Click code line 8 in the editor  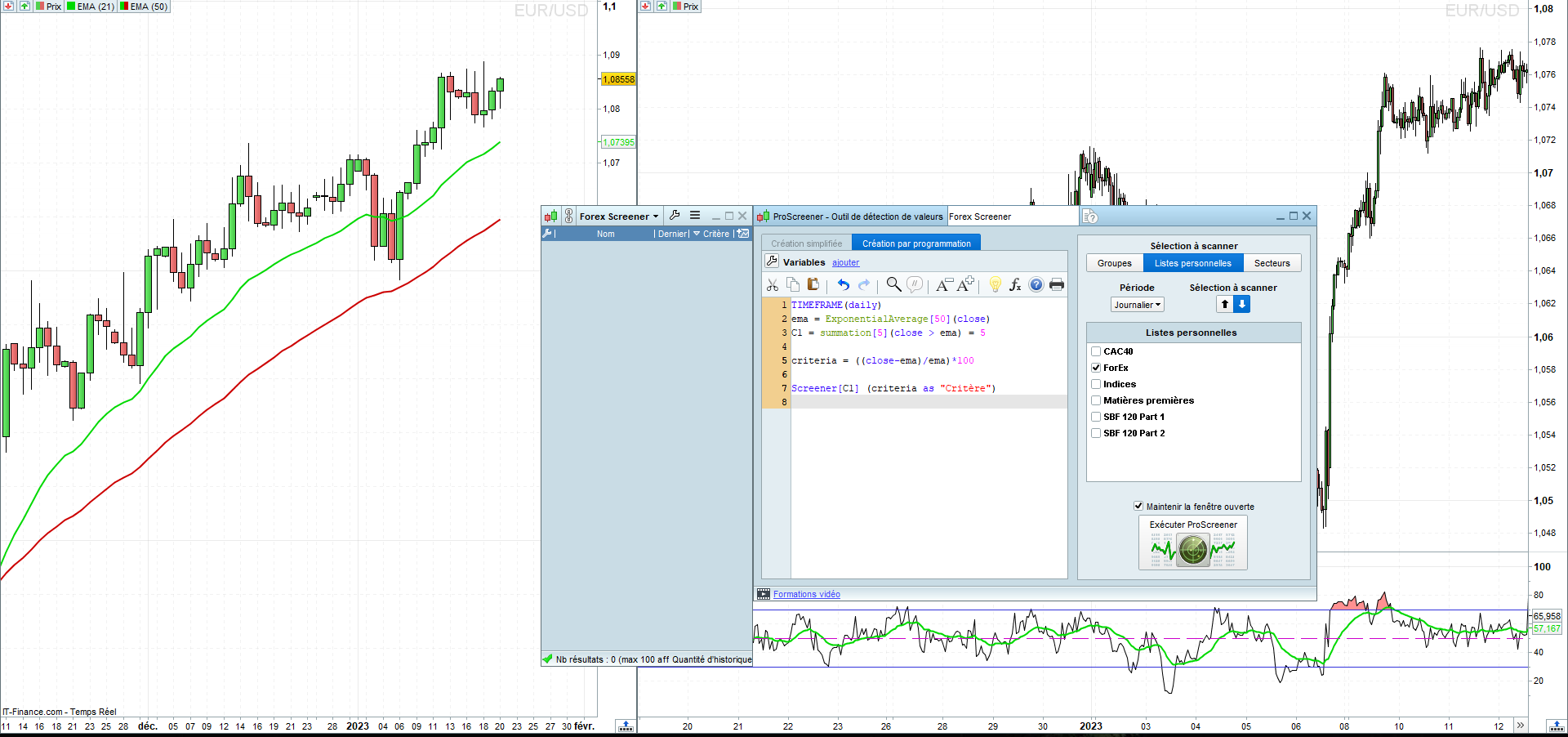click(x=929, y=402)
